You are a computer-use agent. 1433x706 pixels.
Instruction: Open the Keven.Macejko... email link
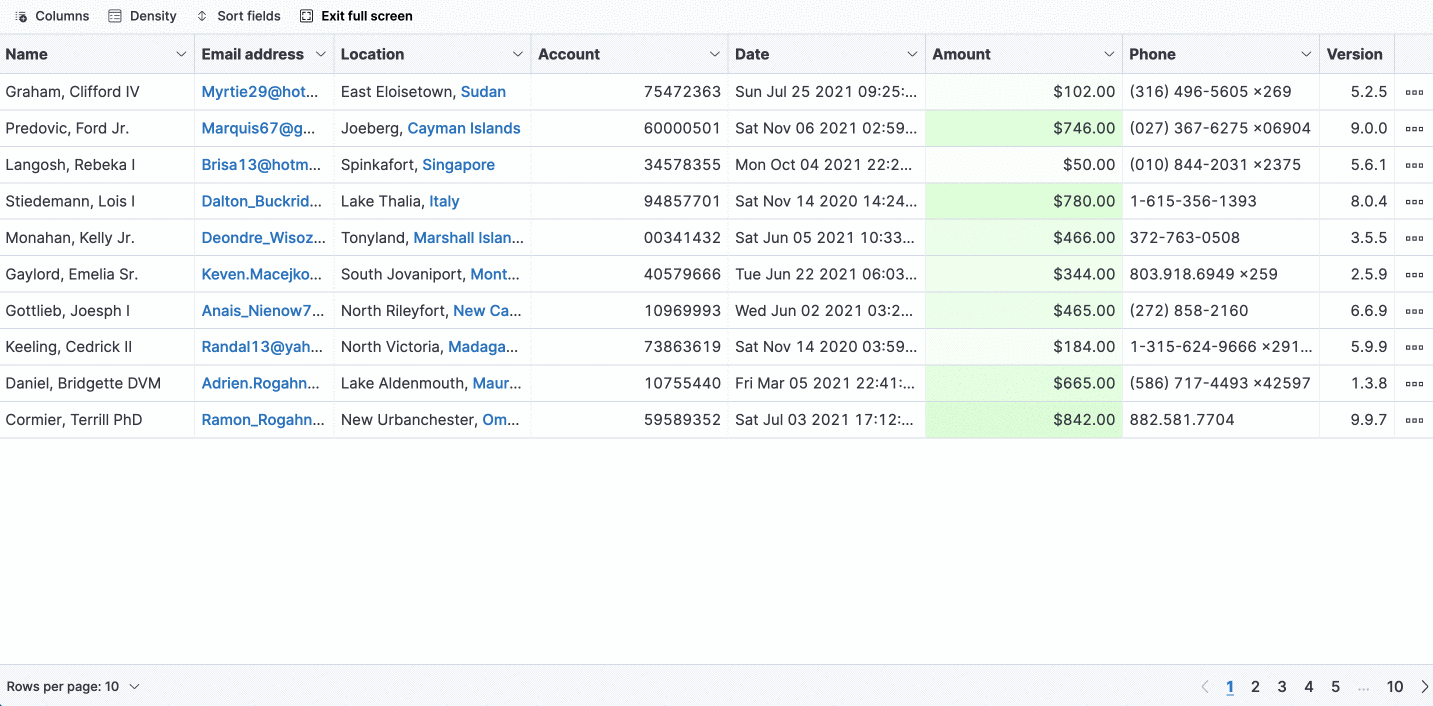point(262,274)
